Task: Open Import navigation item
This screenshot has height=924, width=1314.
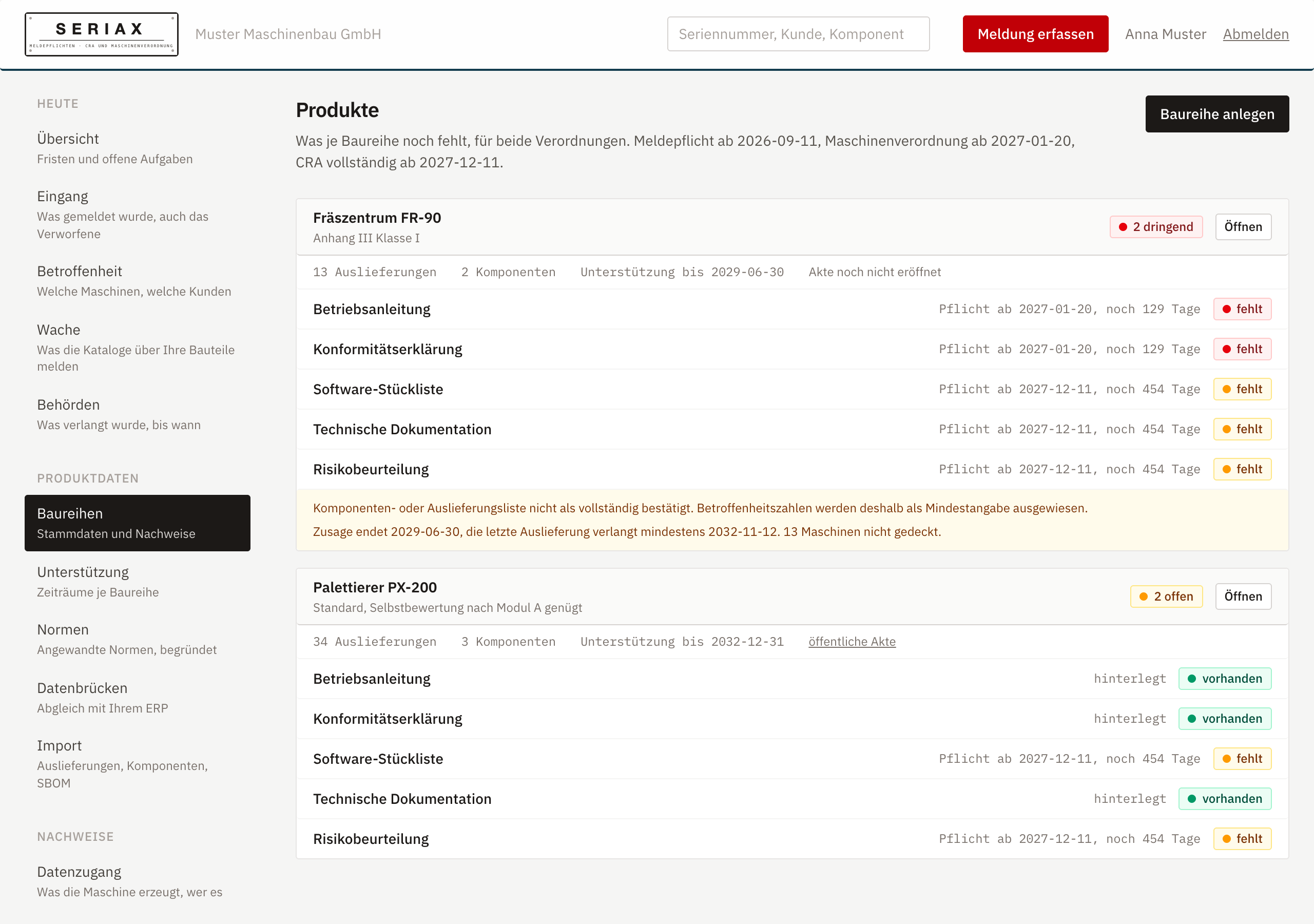Action: point(138,764)
